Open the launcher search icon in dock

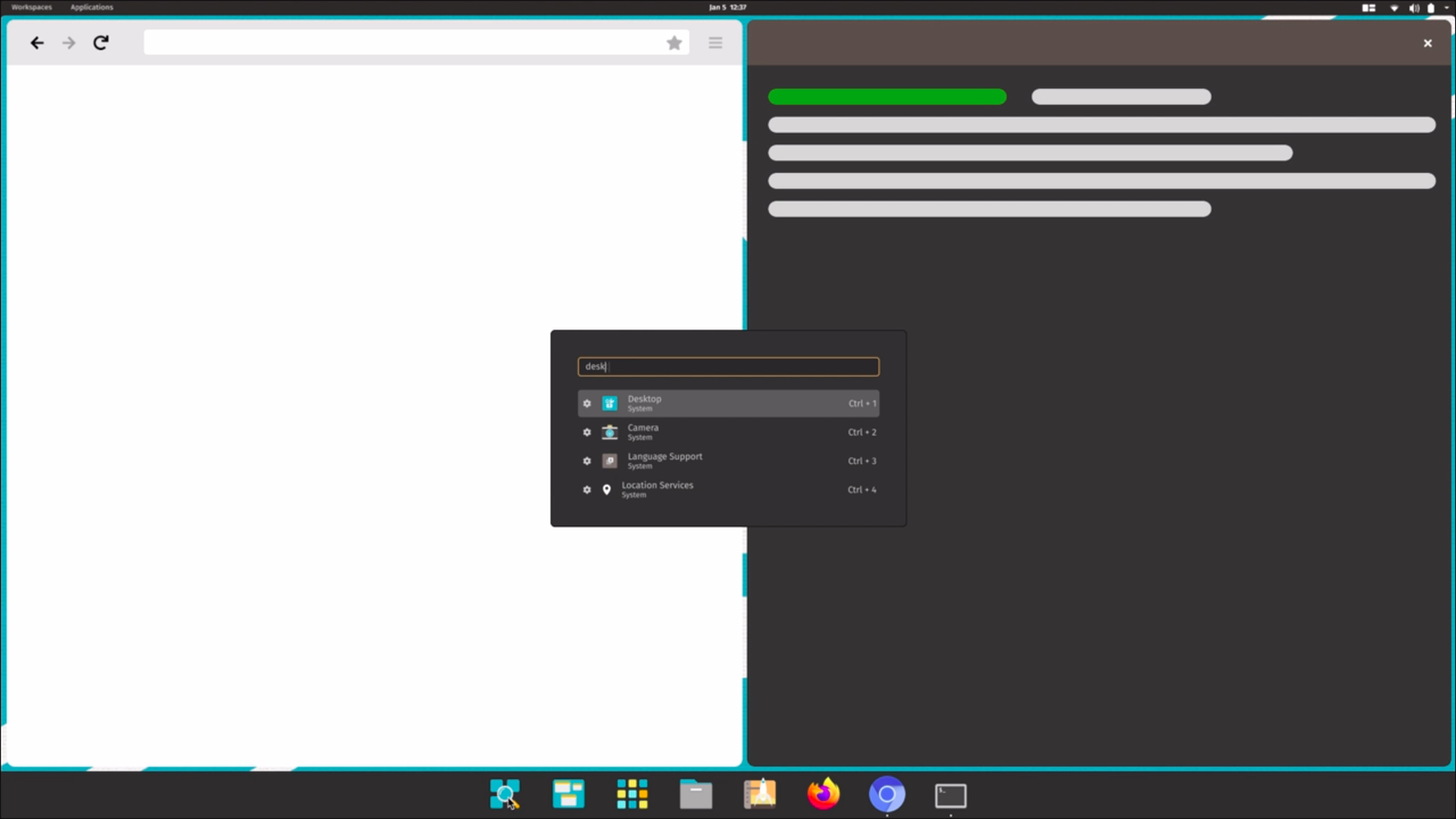(505, 794)
